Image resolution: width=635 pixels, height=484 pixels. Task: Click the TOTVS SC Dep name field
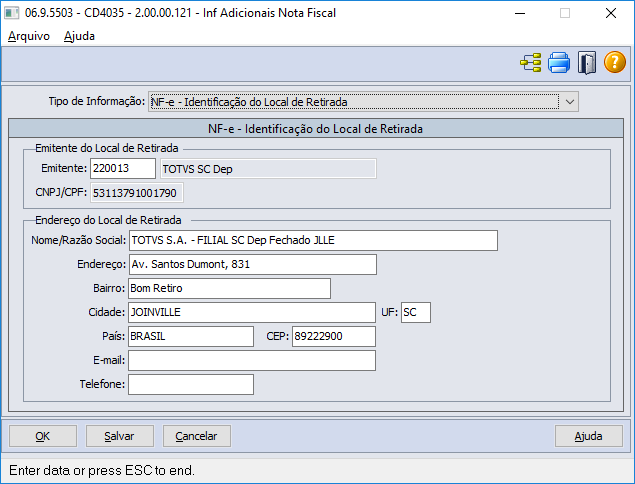268,169
